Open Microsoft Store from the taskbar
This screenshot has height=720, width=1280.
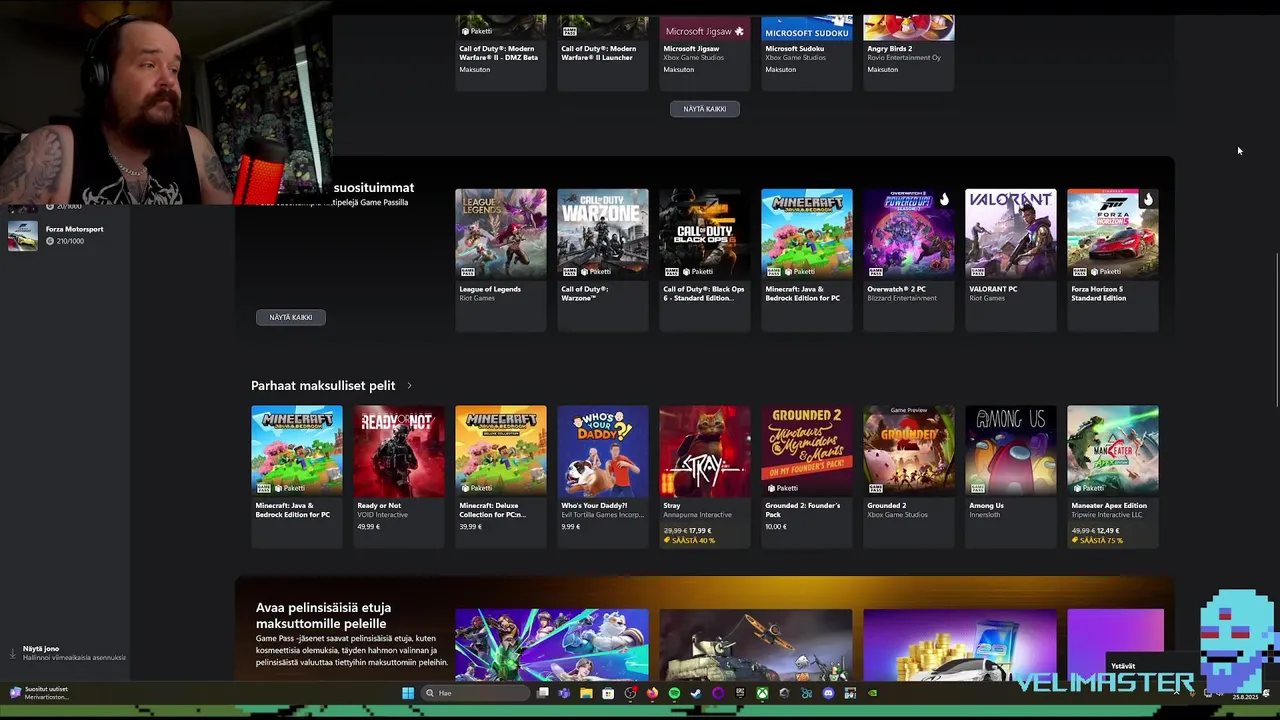point(608,693)
